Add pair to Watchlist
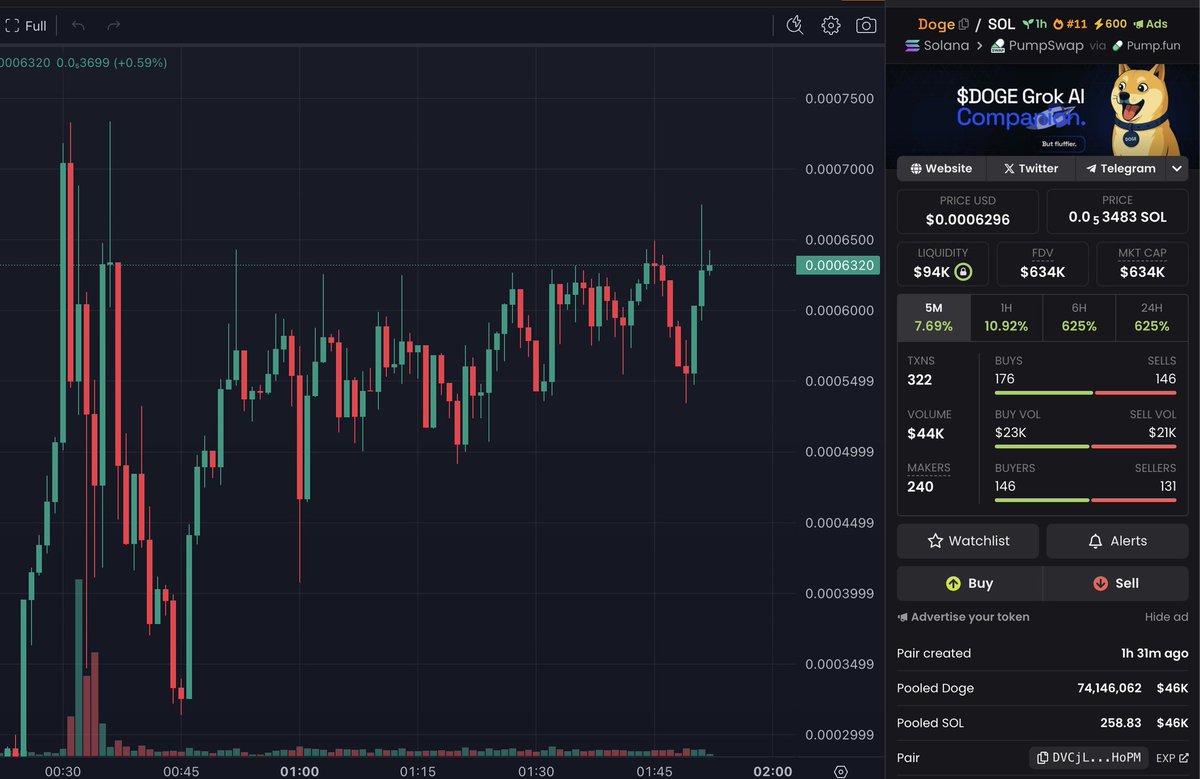 [x=969, y=541]
